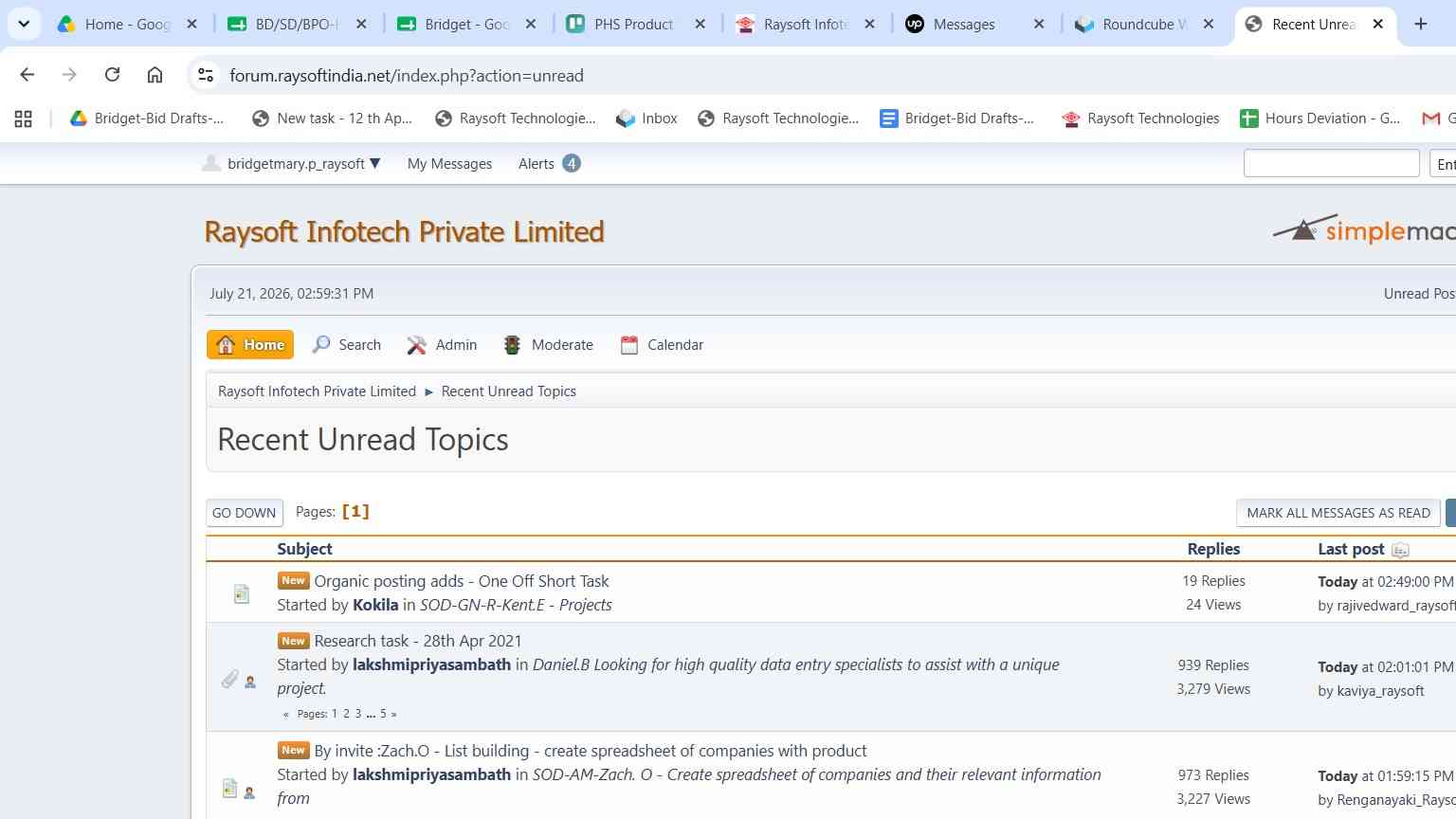Click the last post sort icon
This screenshot has width=1456, height=819.
click(1401, 550)
